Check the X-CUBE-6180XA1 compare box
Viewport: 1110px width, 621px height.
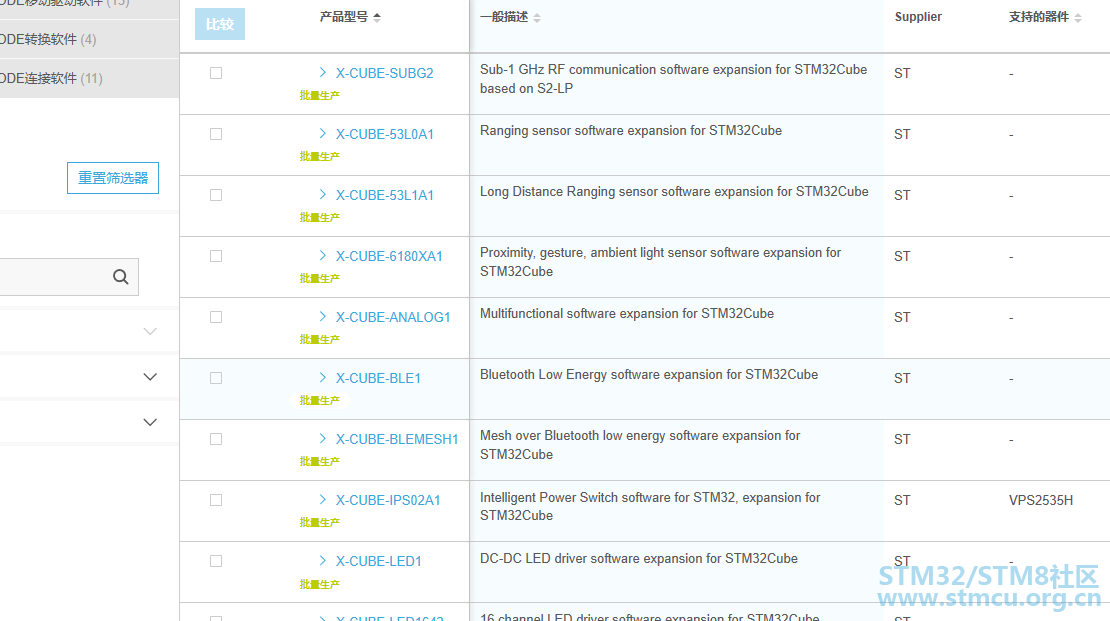pyautogui.click(x=216, y=256)
